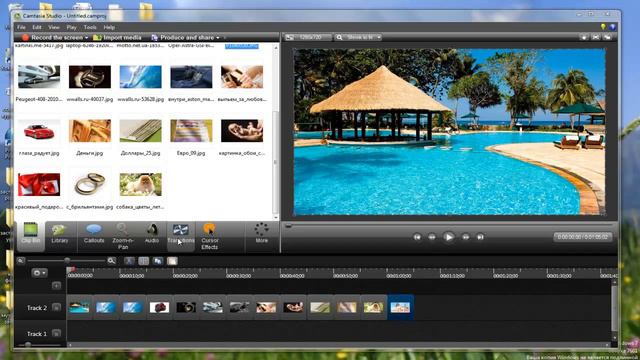640x360 pixels.
Task: Click the full screen preview icon
Action: click(x=596, y=37)
